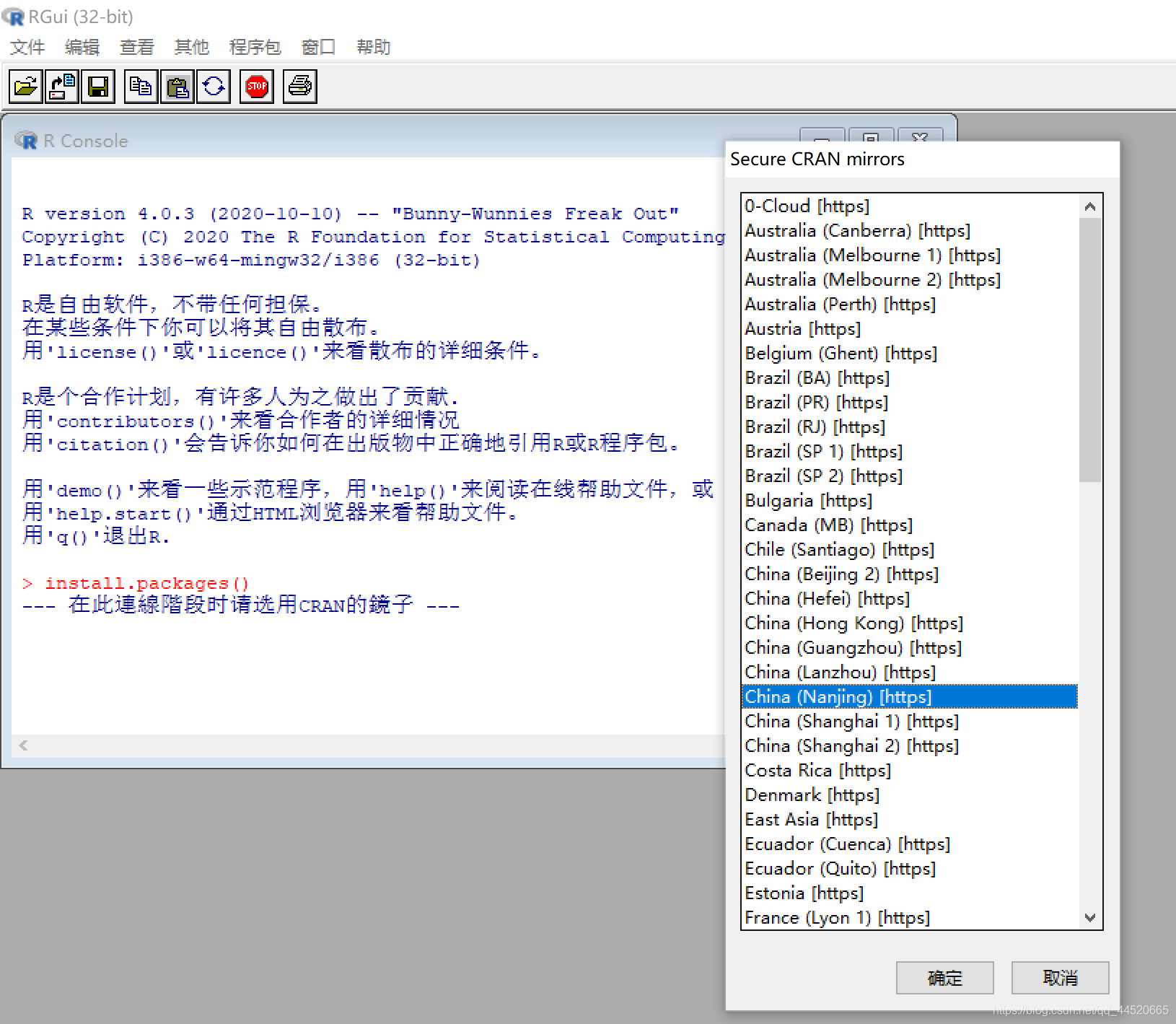Click the mirror list scrollbar thumb
Screen dimensions: 1176x1024
[1090, 350]
